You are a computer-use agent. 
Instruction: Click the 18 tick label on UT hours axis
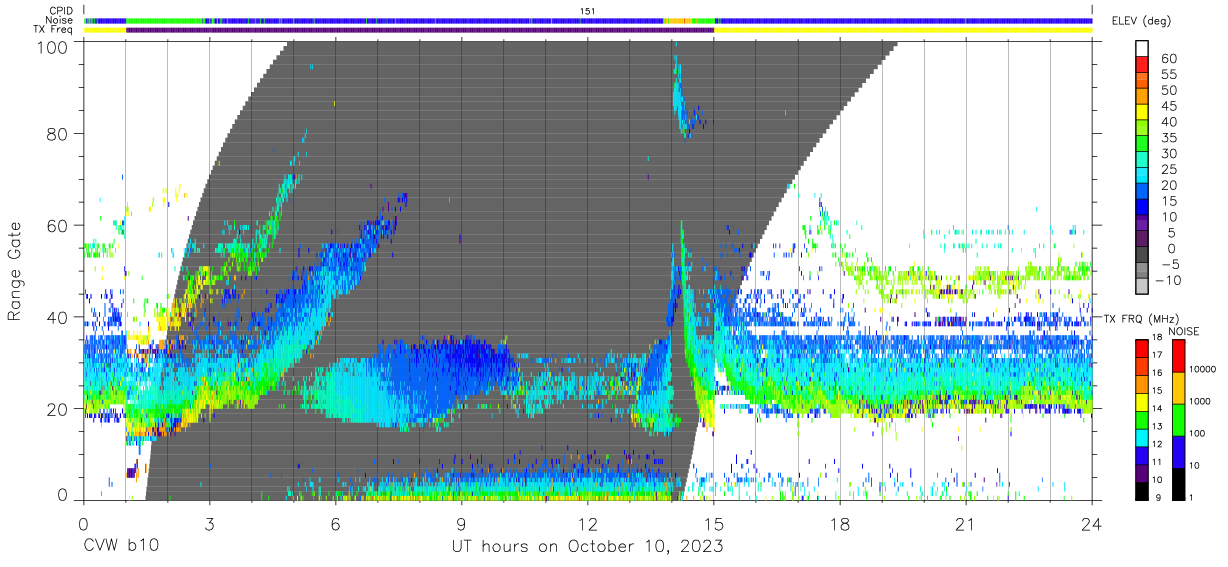[x=840, y=524]
